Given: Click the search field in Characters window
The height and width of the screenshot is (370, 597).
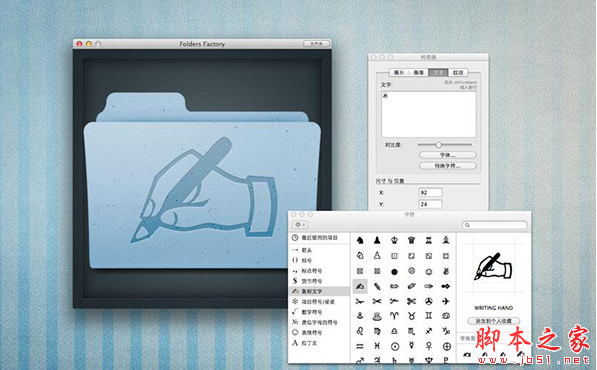Looking at the screenshot, I should 495,225.
